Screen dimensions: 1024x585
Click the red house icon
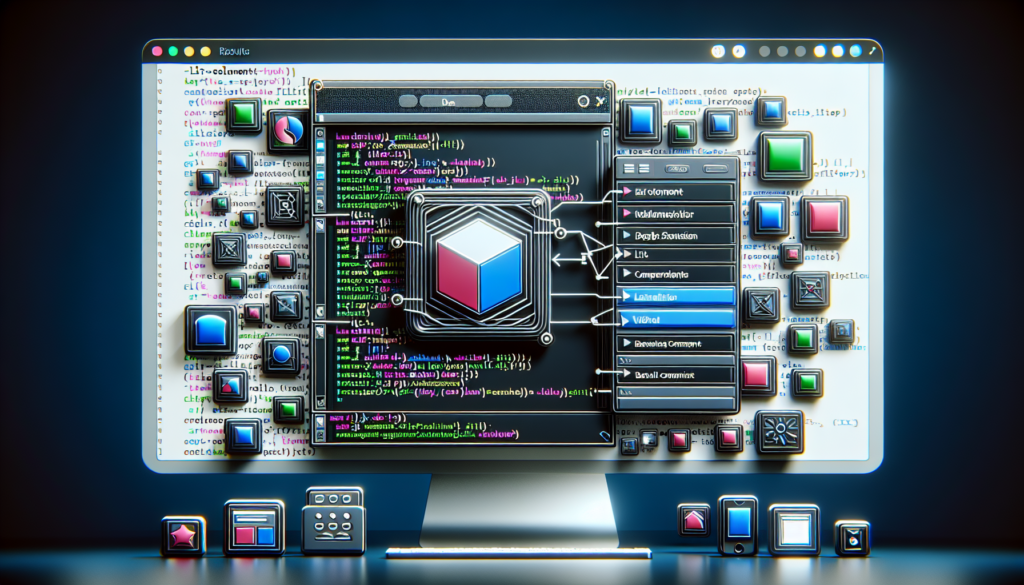[x=693, y=521]
